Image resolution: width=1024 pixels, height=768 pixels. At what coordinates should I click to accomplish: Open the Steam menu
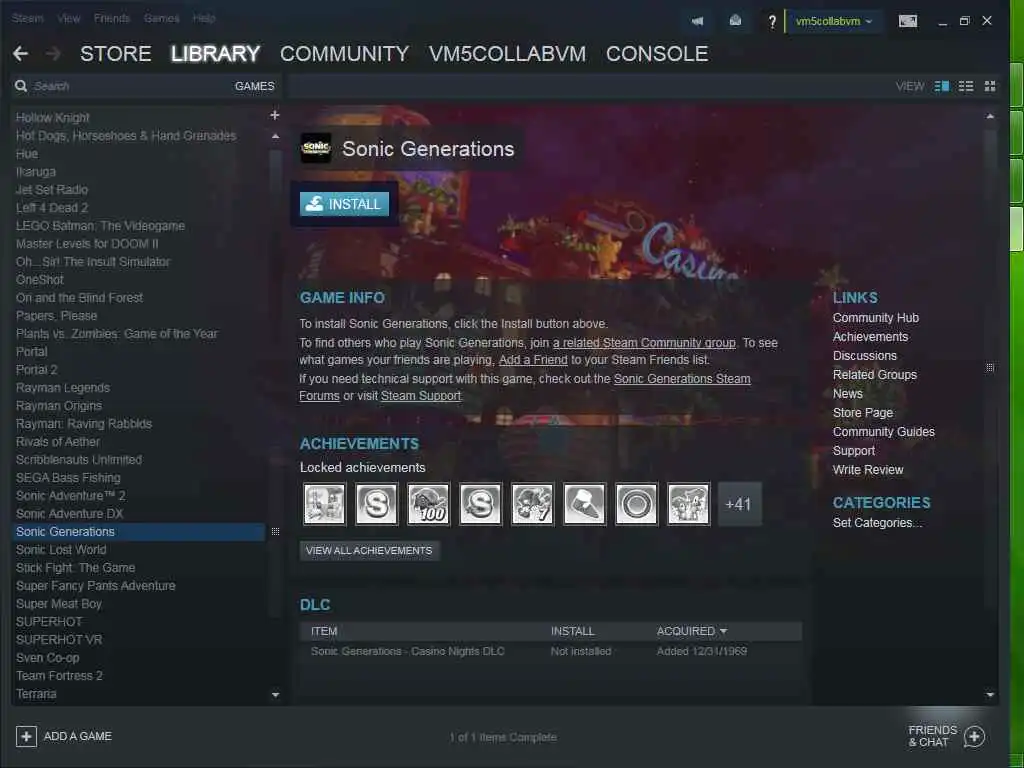click(27, 18)
